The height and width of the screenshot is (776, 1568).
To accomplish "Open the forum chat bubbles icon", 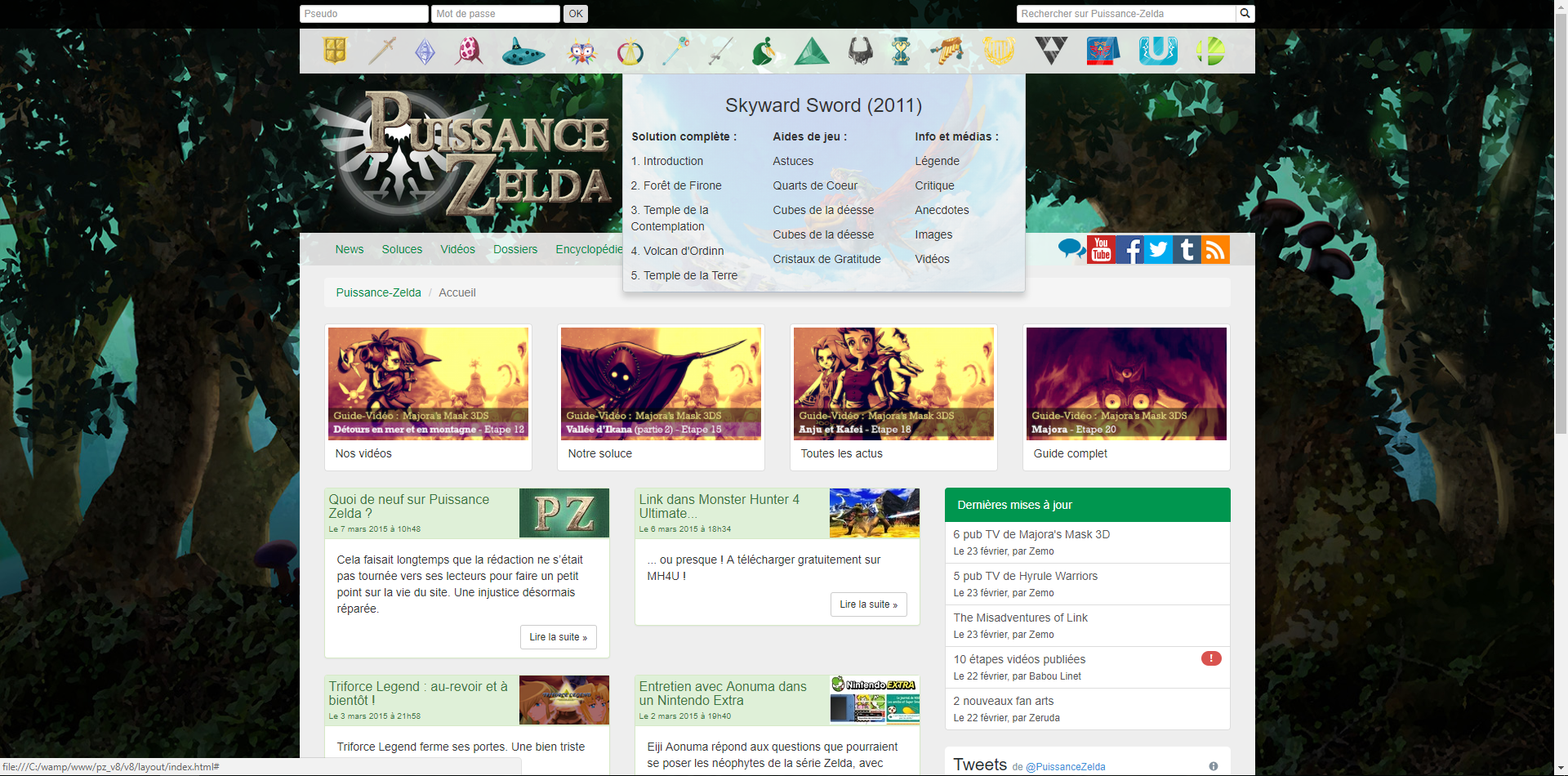I will [x=1071, y=249].
